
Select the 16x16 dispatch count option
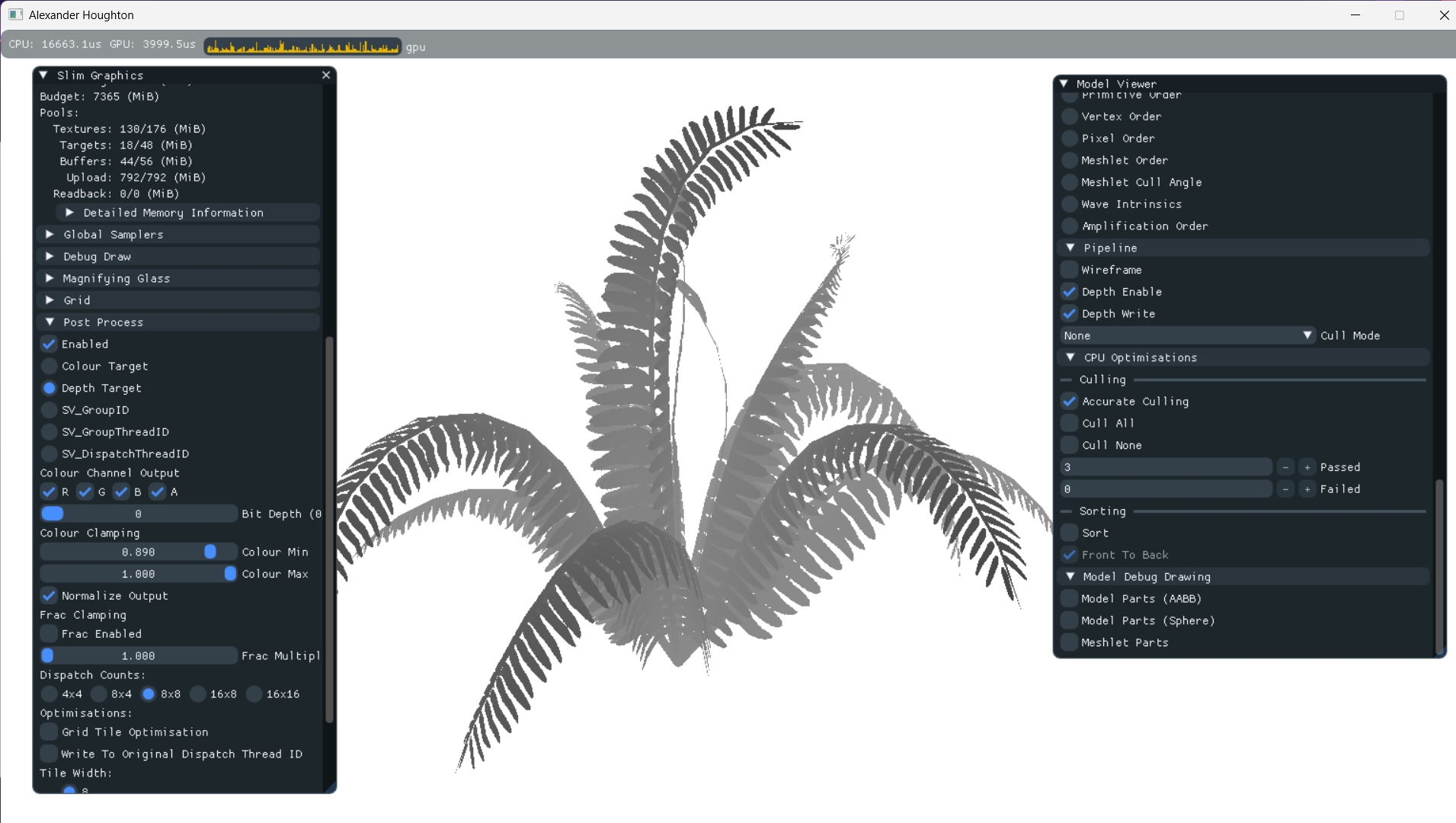coord(254,694)
